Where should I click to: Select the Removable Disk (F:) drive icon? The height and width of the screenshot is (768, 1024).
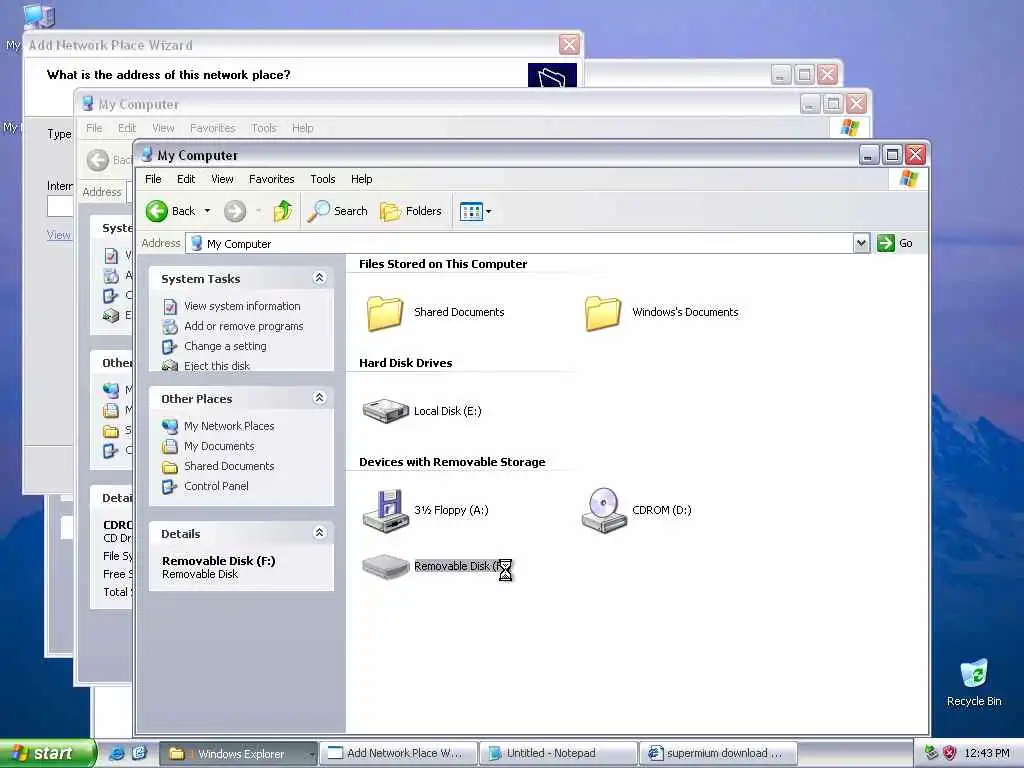pos(385,566)
